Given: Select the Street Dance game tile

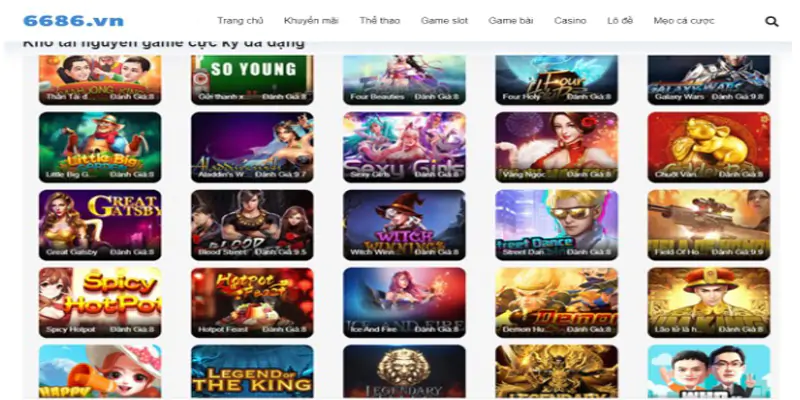Looking at the screenshot, I should (x=556, y=224).
